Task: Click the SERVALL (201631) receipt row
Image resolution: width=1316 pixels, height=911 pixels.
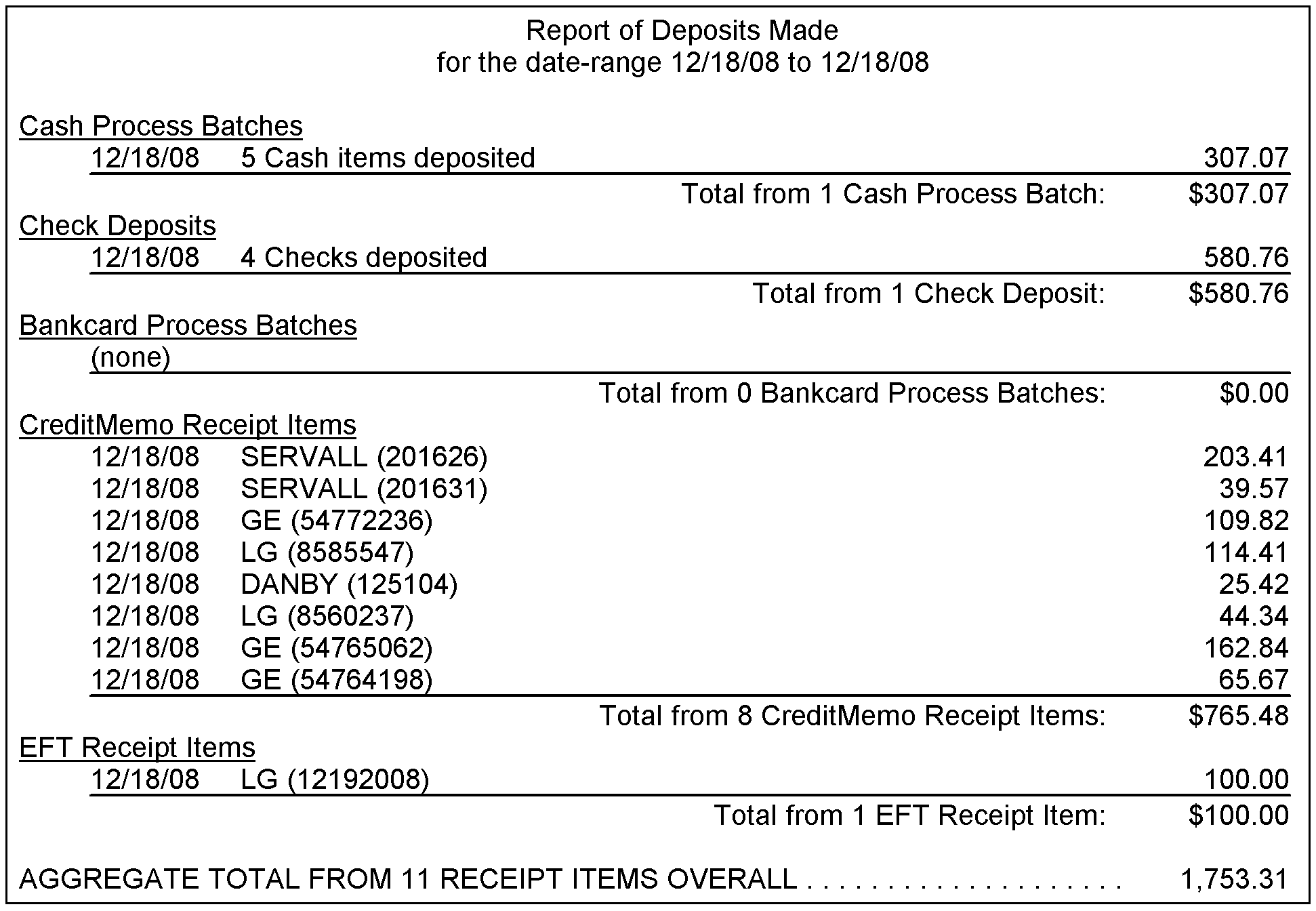Action: point(364,489)
